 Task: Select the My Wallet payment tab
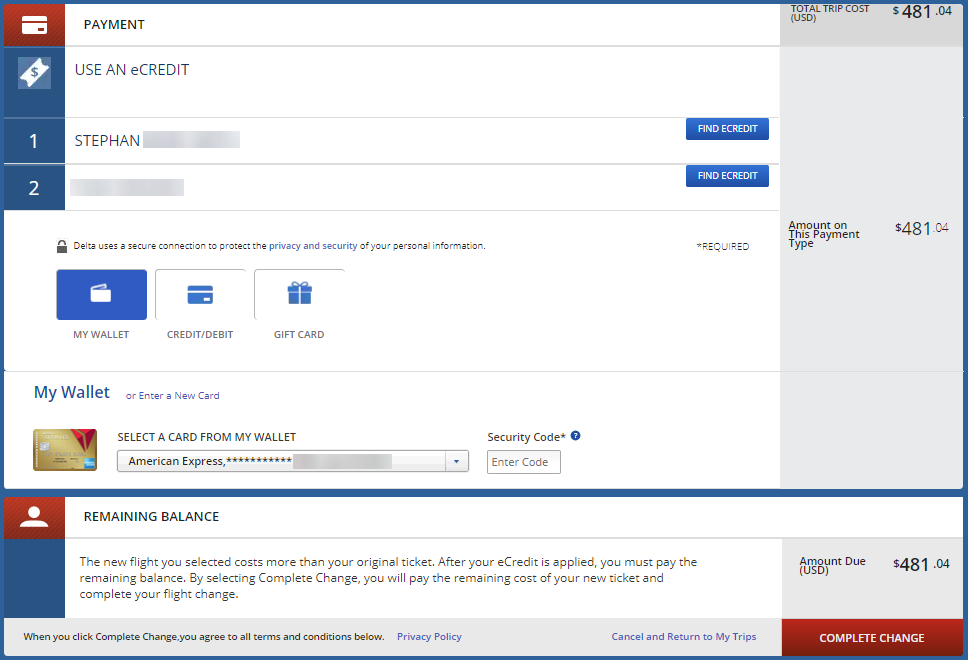point(101,294)
